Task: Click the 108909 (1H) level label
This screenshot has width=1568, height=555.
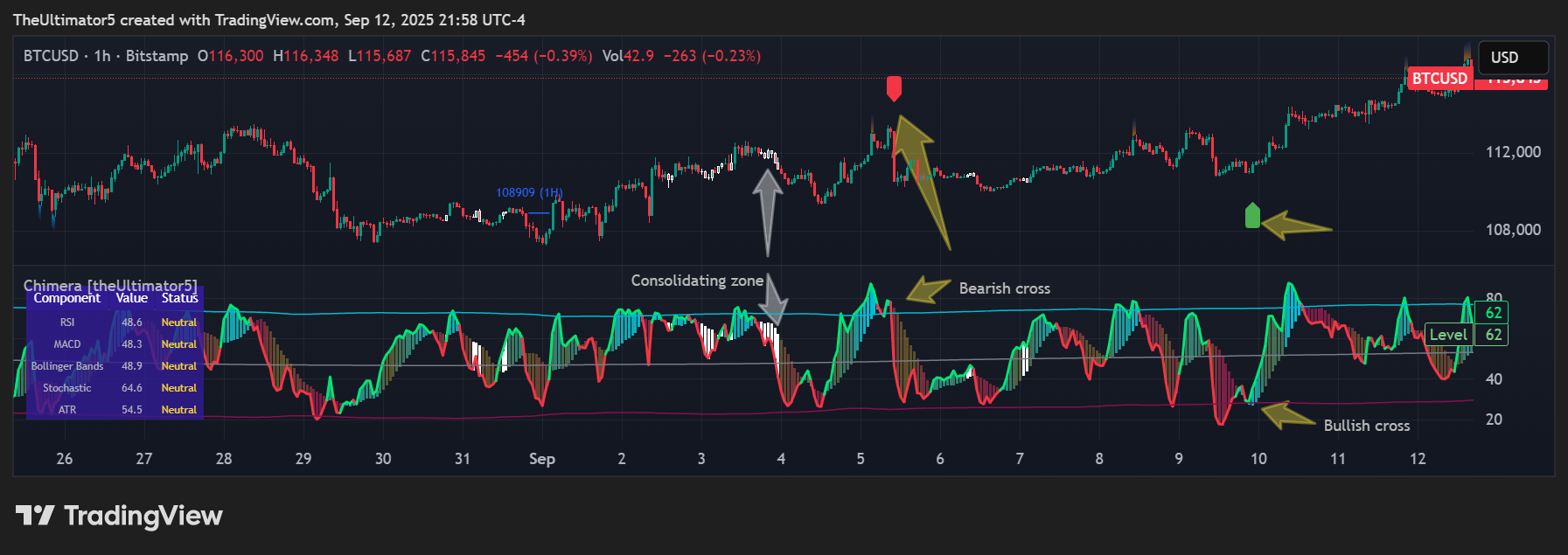Action: [x=529, y=192]
